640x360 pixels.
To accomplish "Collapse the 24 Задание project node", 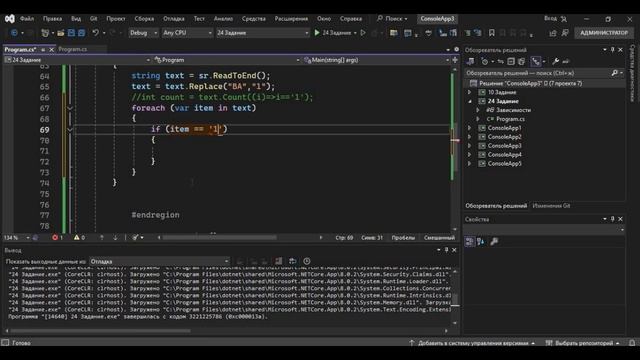I will coord(470,101).
